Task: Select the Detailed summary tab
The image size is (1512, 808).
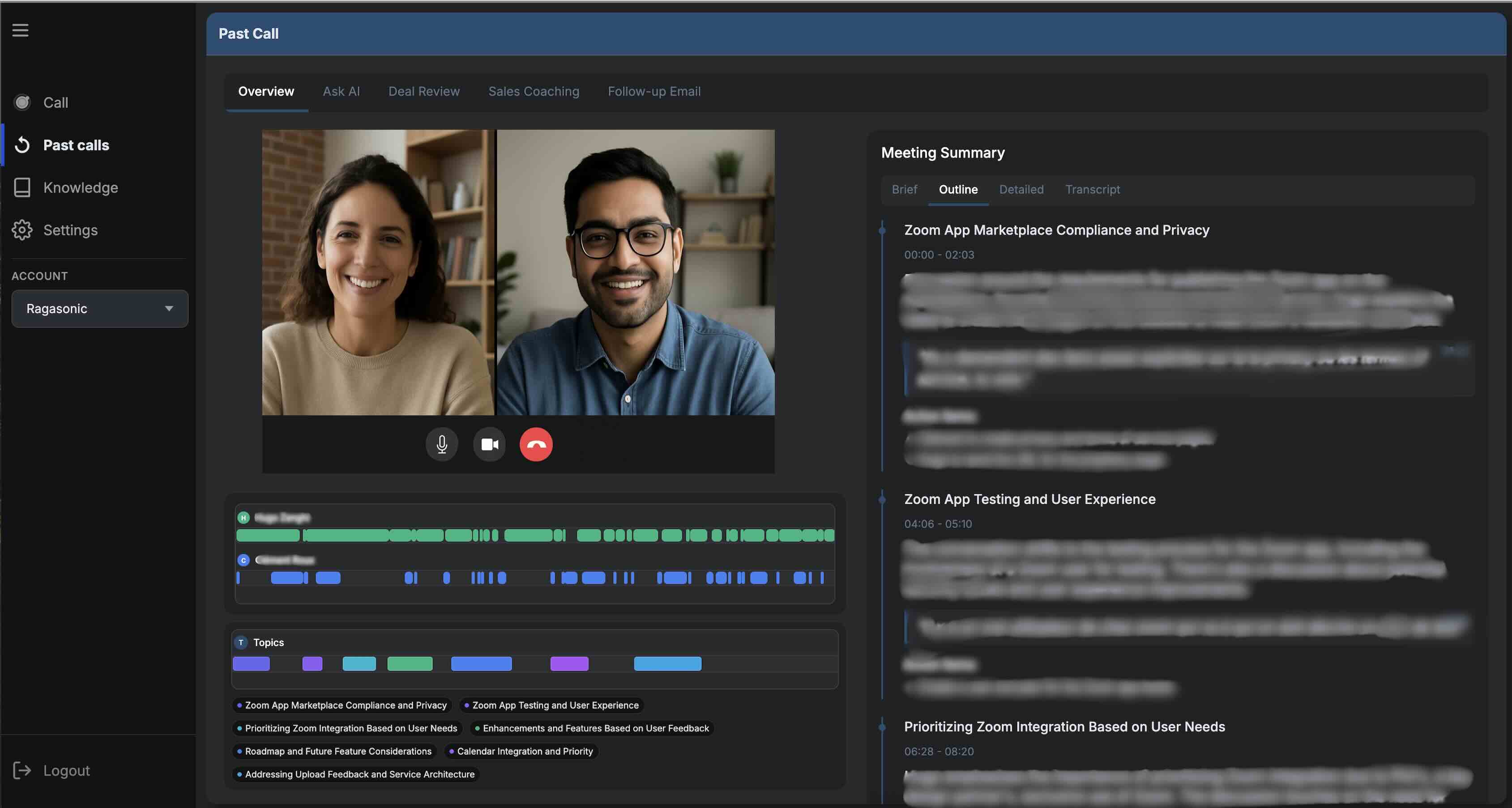Action: click(1021, 190)
